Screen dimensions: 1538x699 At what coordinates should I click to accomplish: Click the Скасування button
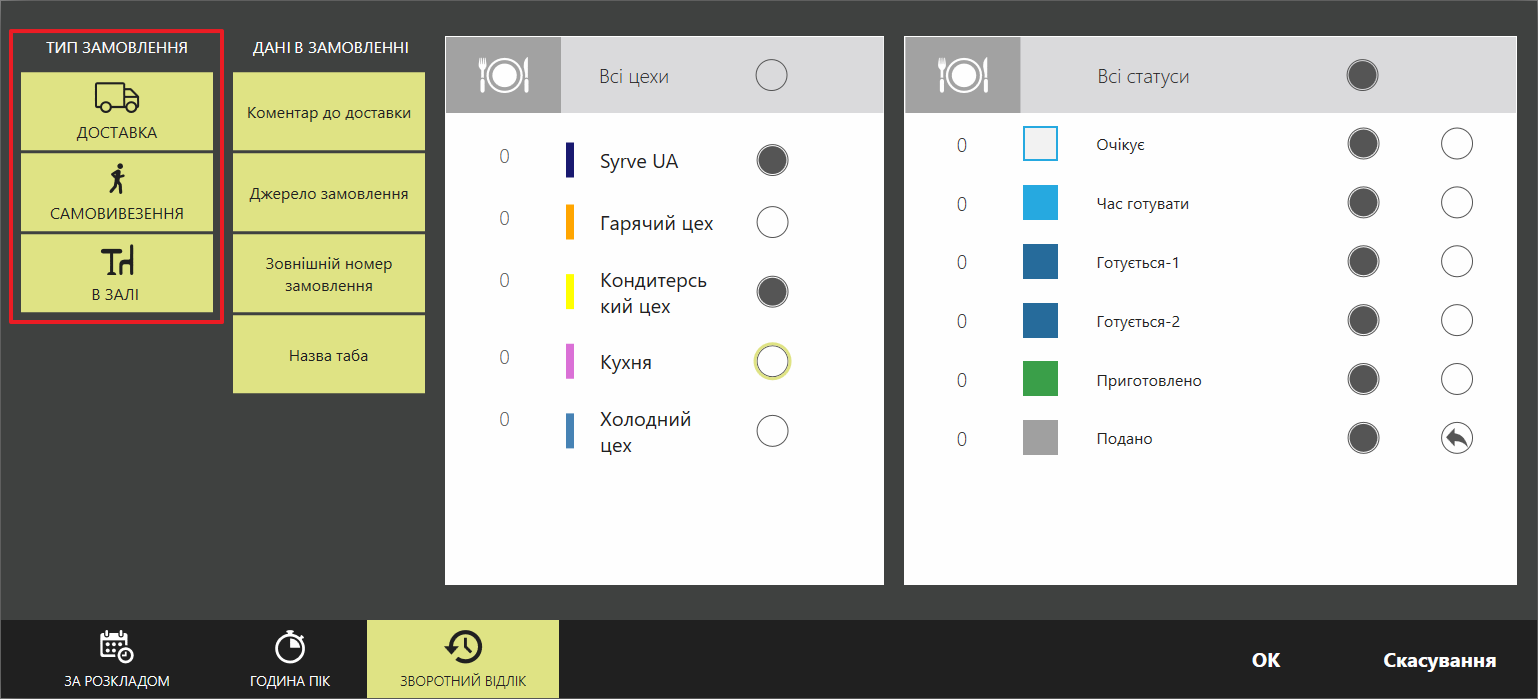[x=1439, y=660]
